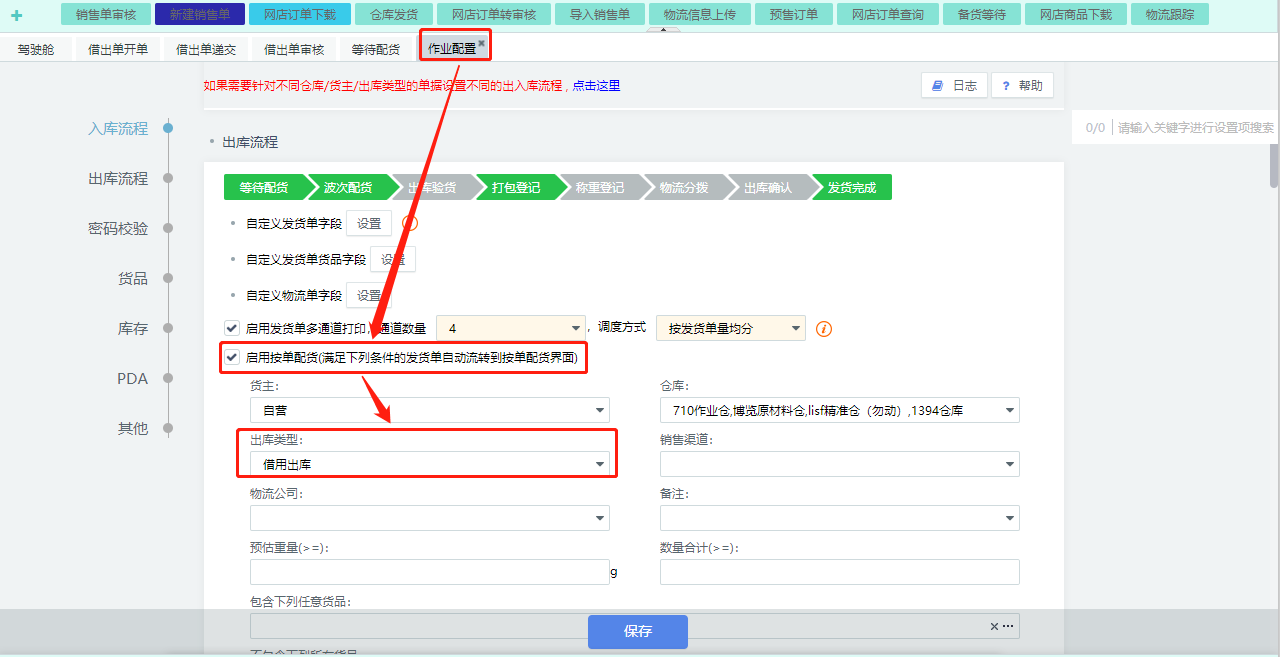Clear the 包含下列任意货品 field with the x icon

coord(994,626)
